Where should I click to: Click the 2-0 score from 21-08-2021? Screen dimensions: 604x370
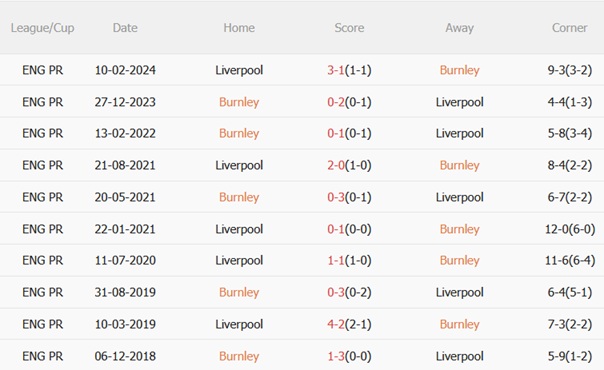pyautogui.click(x=336, y=165)
